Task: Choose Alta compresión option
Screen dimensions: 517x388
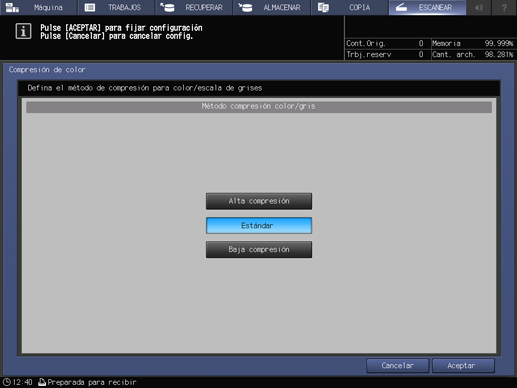Action: tap(259, 201)
